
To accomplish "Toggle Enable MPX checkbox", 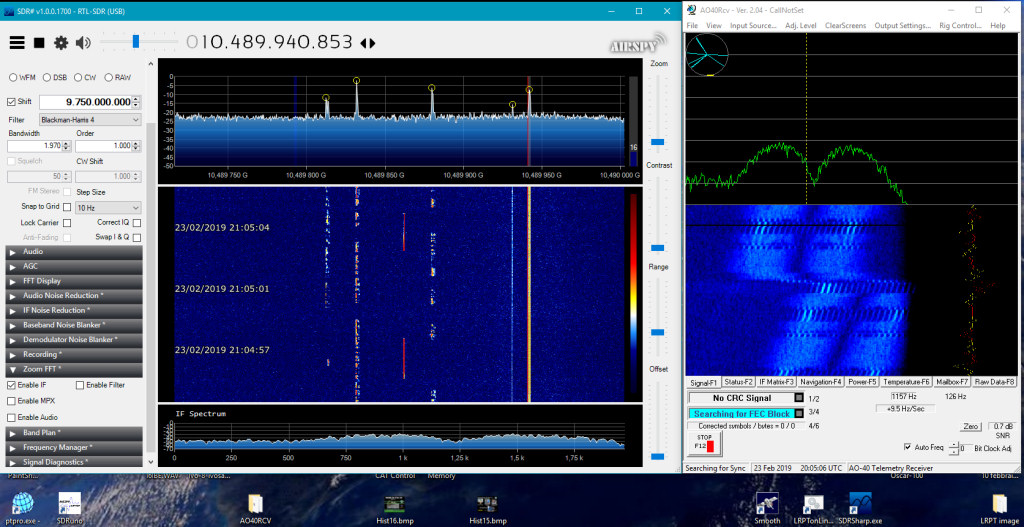I will pos(11,401).
